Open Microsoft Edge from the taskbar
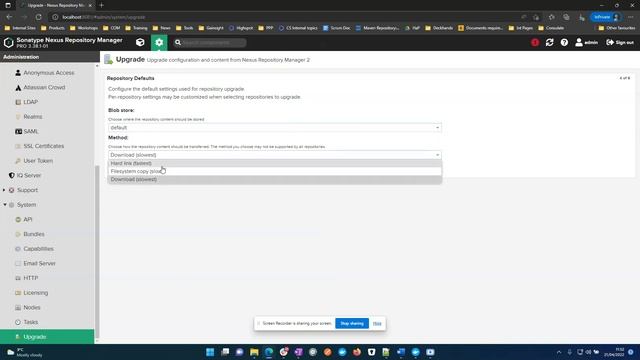 coord(269,352)
